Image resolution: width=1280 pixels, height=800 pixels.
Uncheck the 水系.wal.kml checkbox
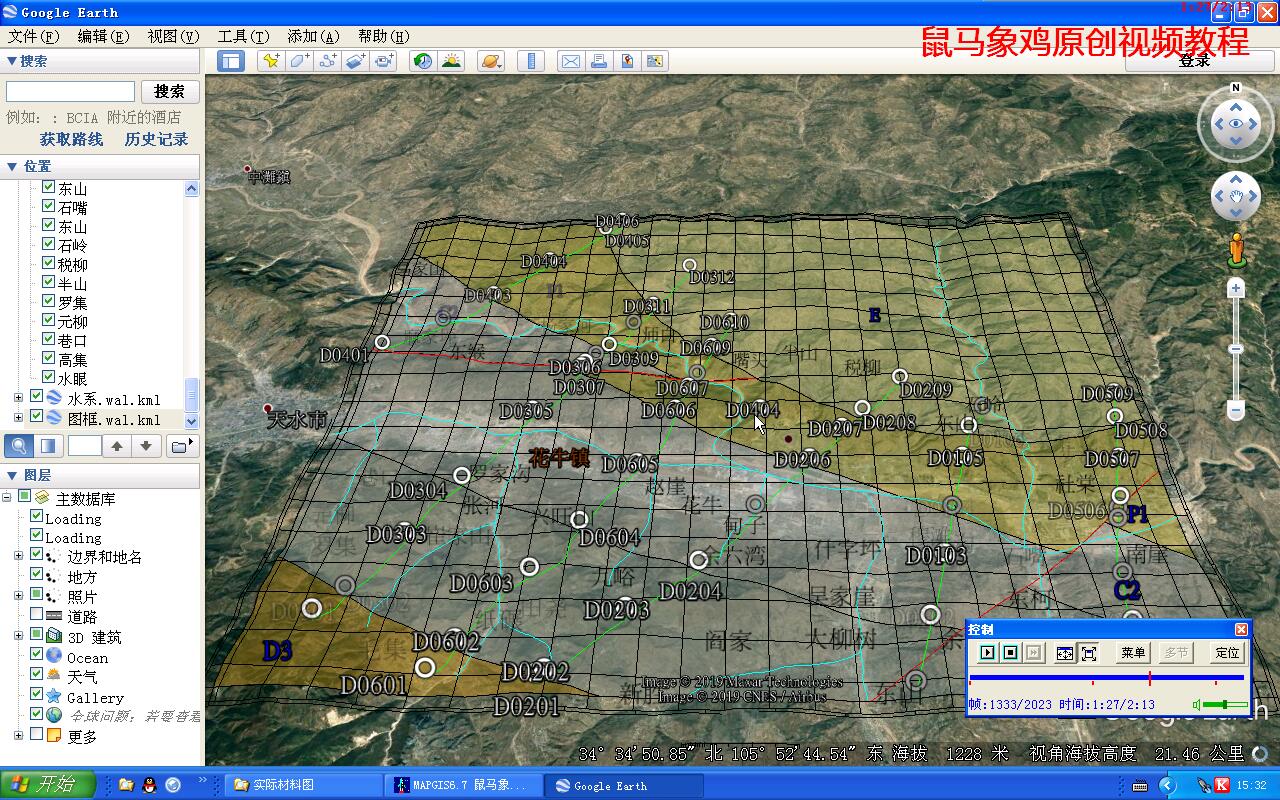(x=36, y=397)
